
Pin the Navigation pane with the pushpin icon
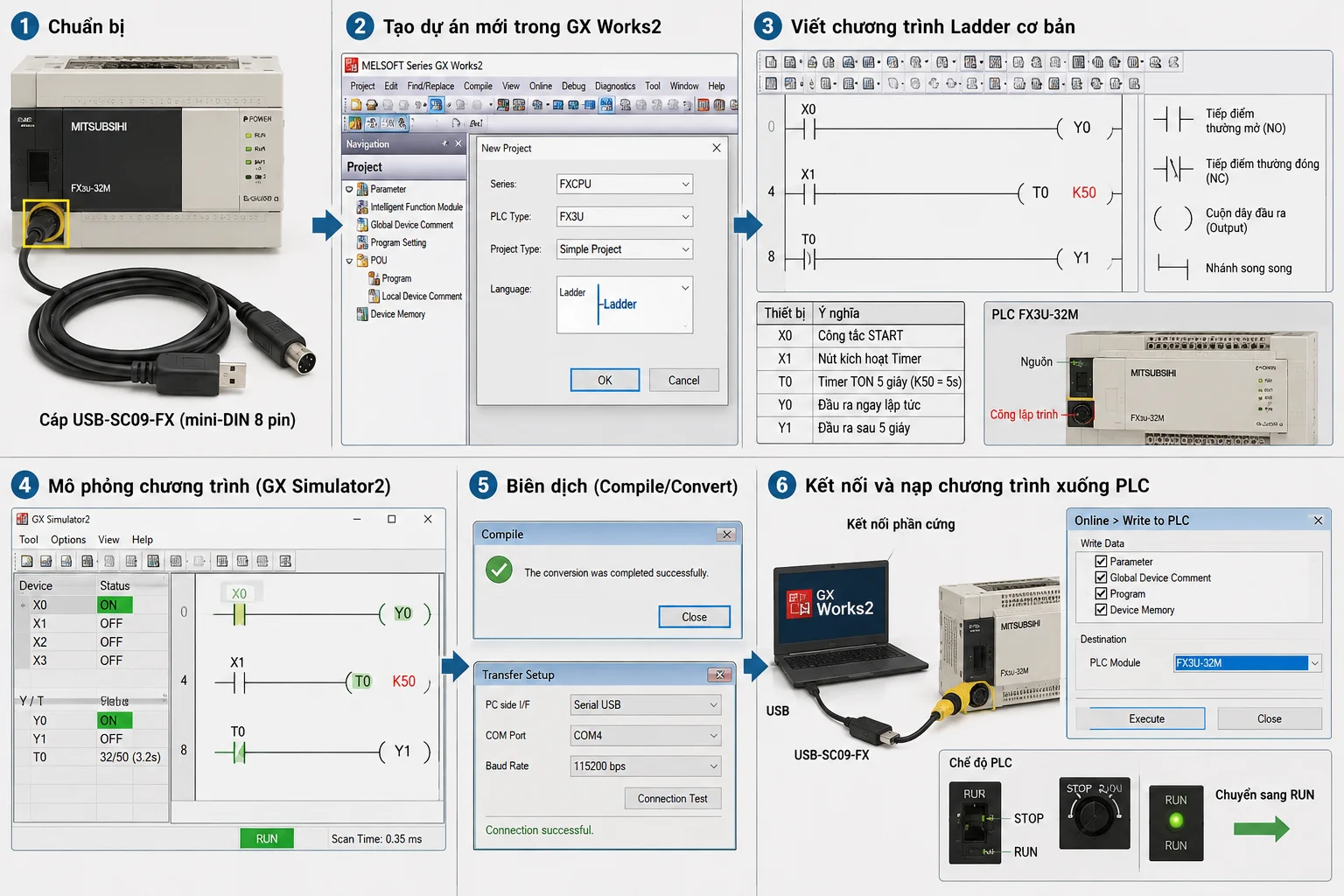444,143
